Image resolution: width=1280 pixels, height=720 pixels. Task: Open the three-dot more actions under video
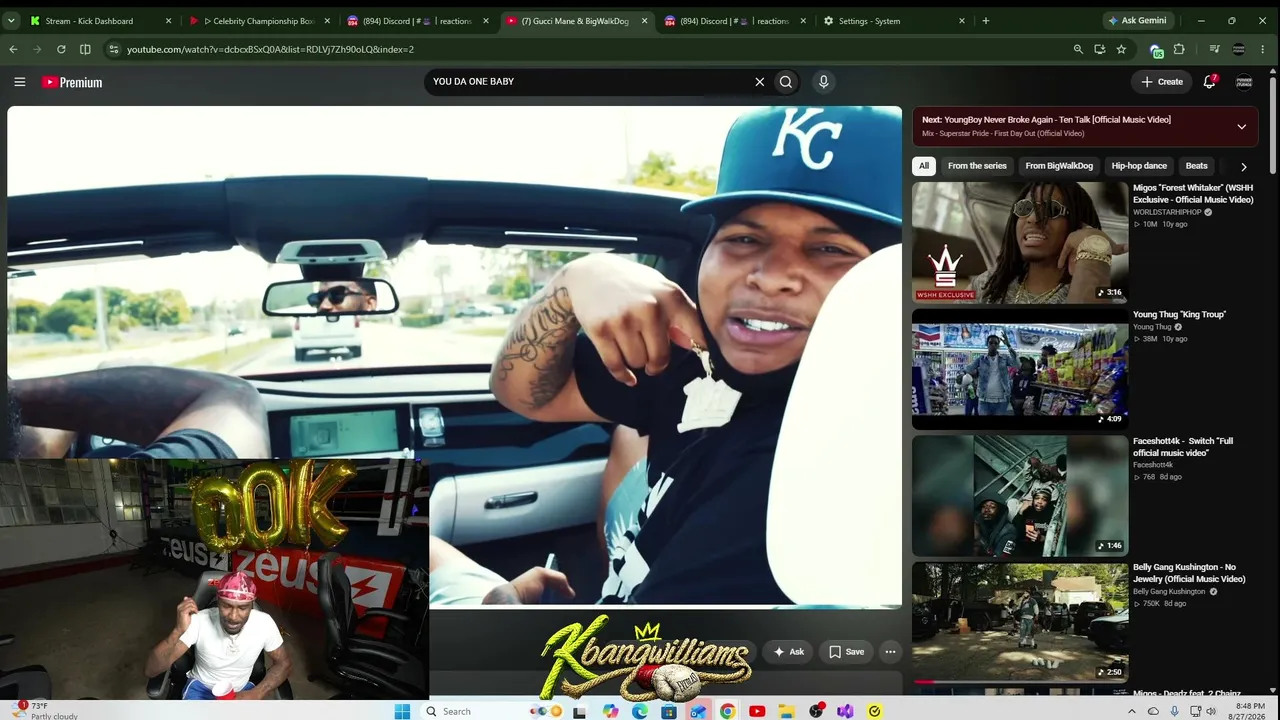[890, 652]
